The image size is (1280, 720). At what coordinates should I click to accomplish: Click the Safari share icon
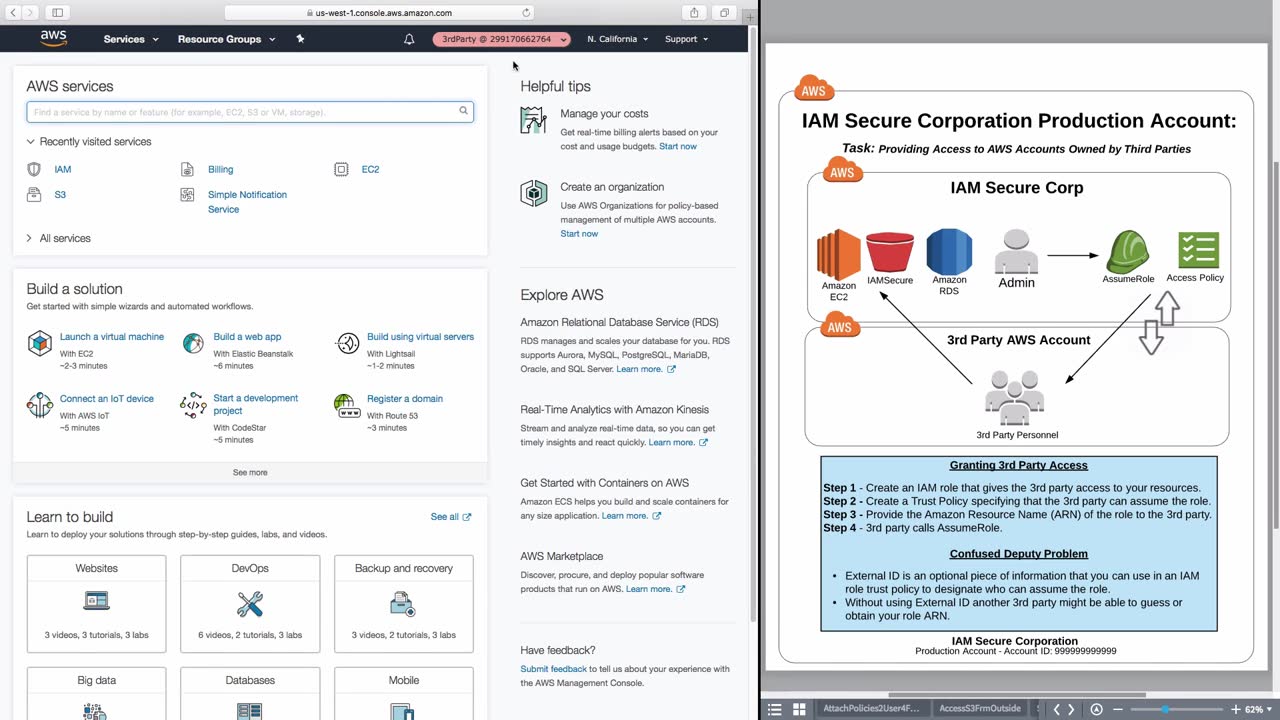tap(694, 13)
